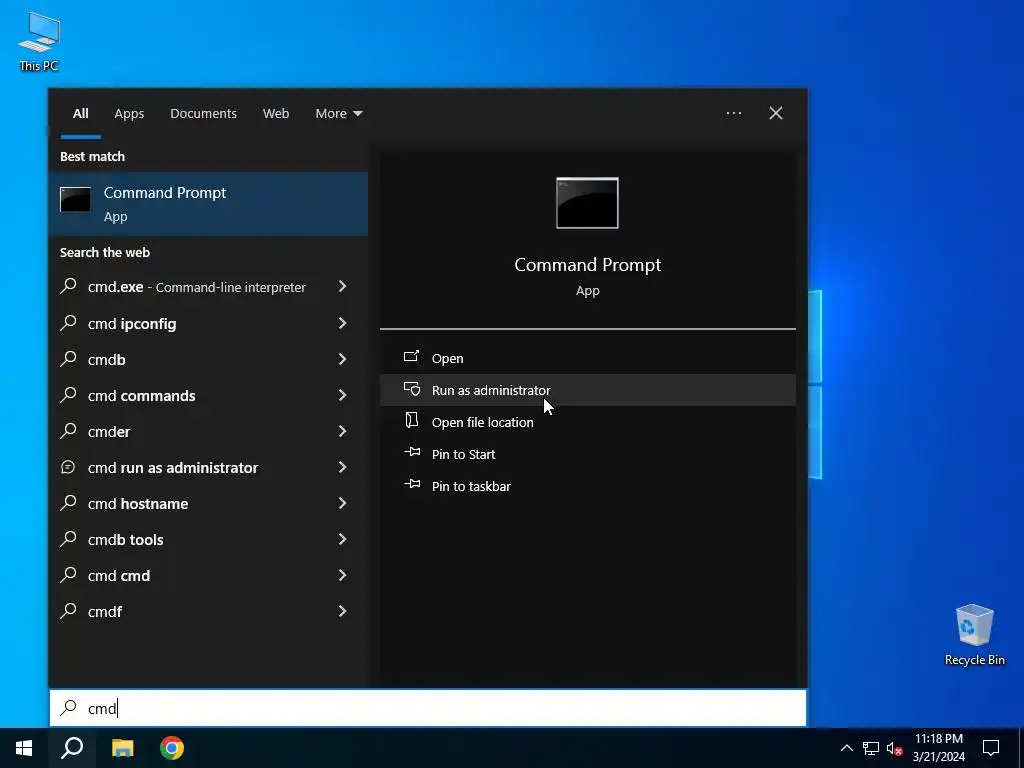Screen dimensions: 1024x768
Task: Click the file icon beside Open file location
Action: point(411,420)
